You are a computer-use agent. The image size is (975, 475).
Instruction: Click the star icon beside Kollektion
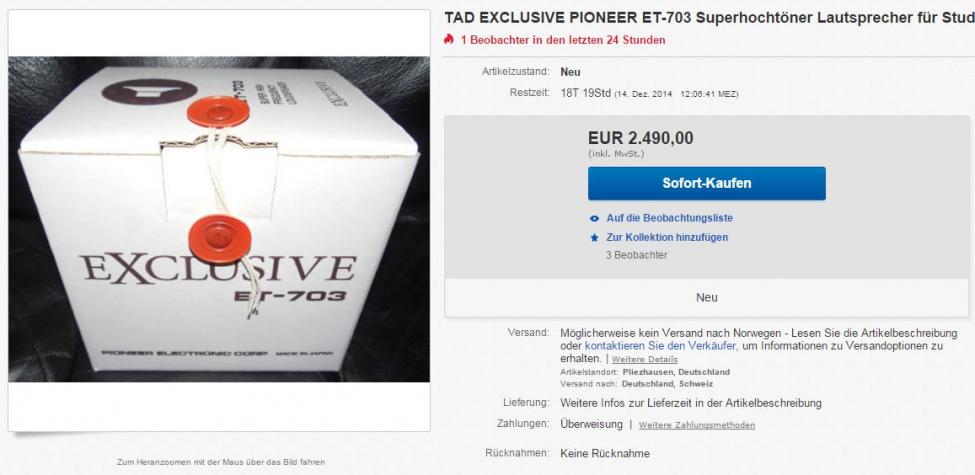click(594, 238)
